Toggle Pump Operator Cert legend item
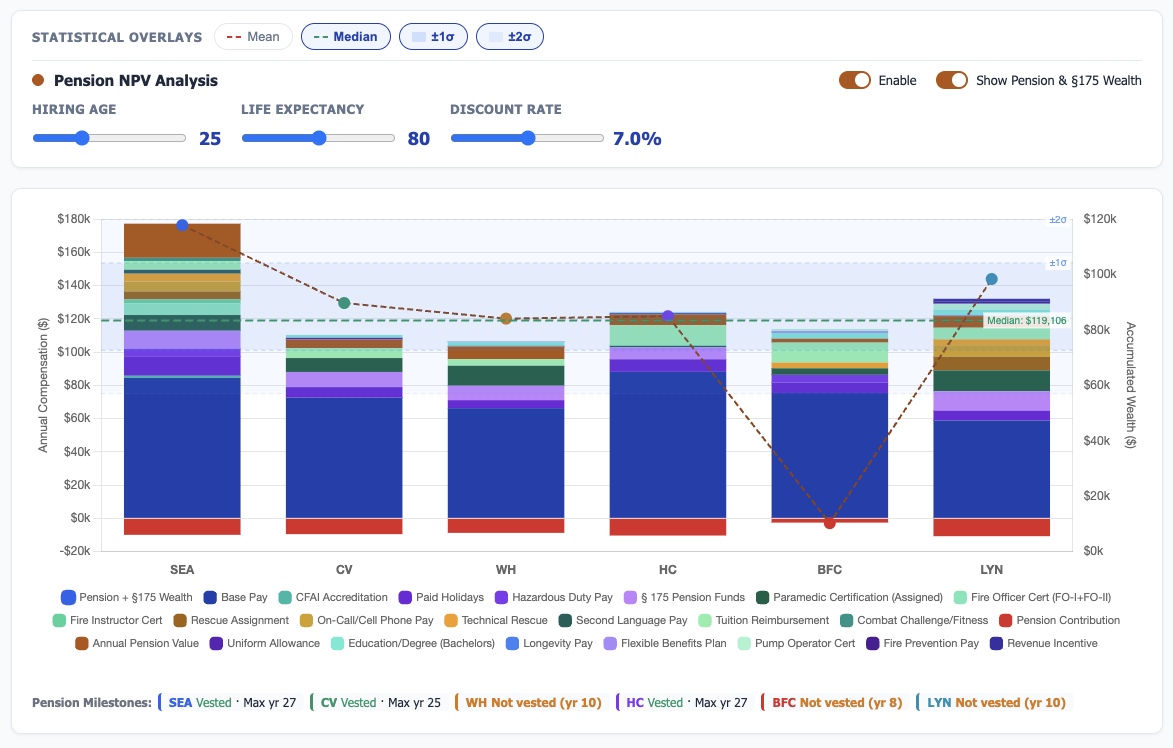The height and width of the screenshot is (748, 1173). [x=796, y=643]
